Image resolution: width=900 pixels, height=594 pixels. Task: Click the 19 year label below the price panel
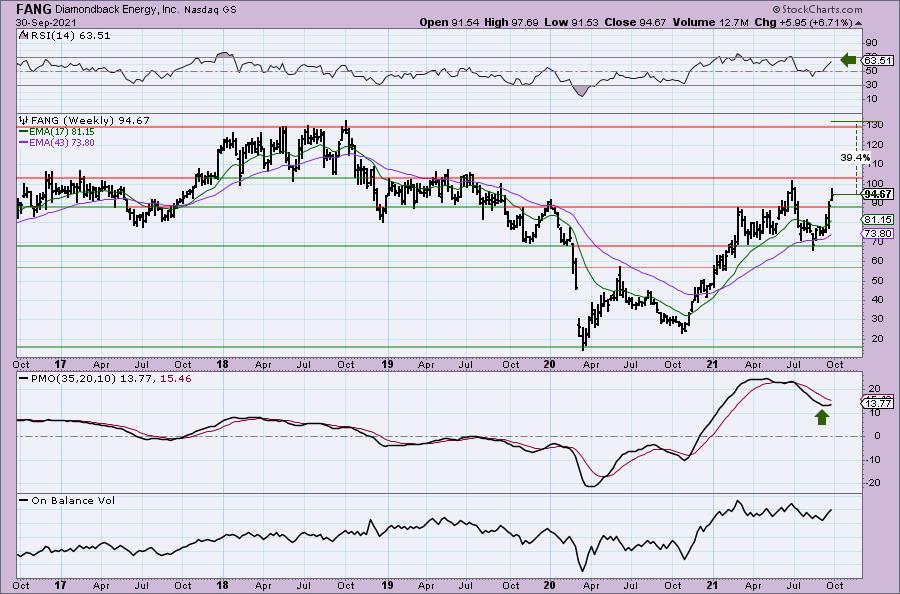[x=387, y=364]
